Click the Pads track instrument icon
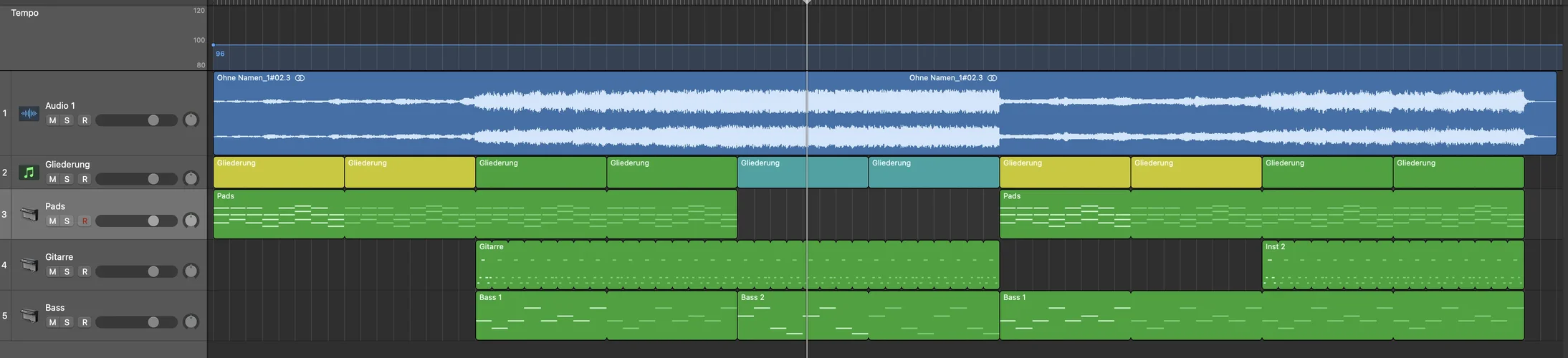1568x358 pixels. click(29, 214)
